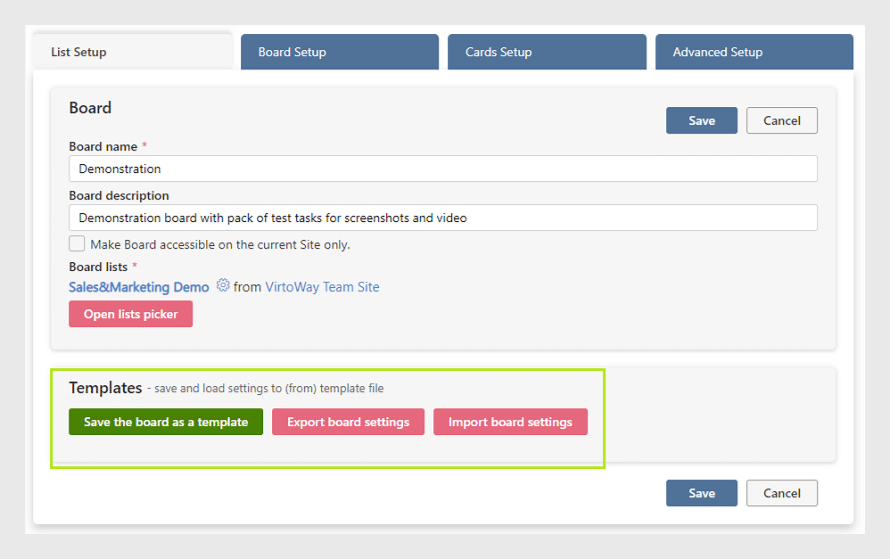Switch to the List Setup tab
This screenshot has height=559, width=890.
[132, 52]
